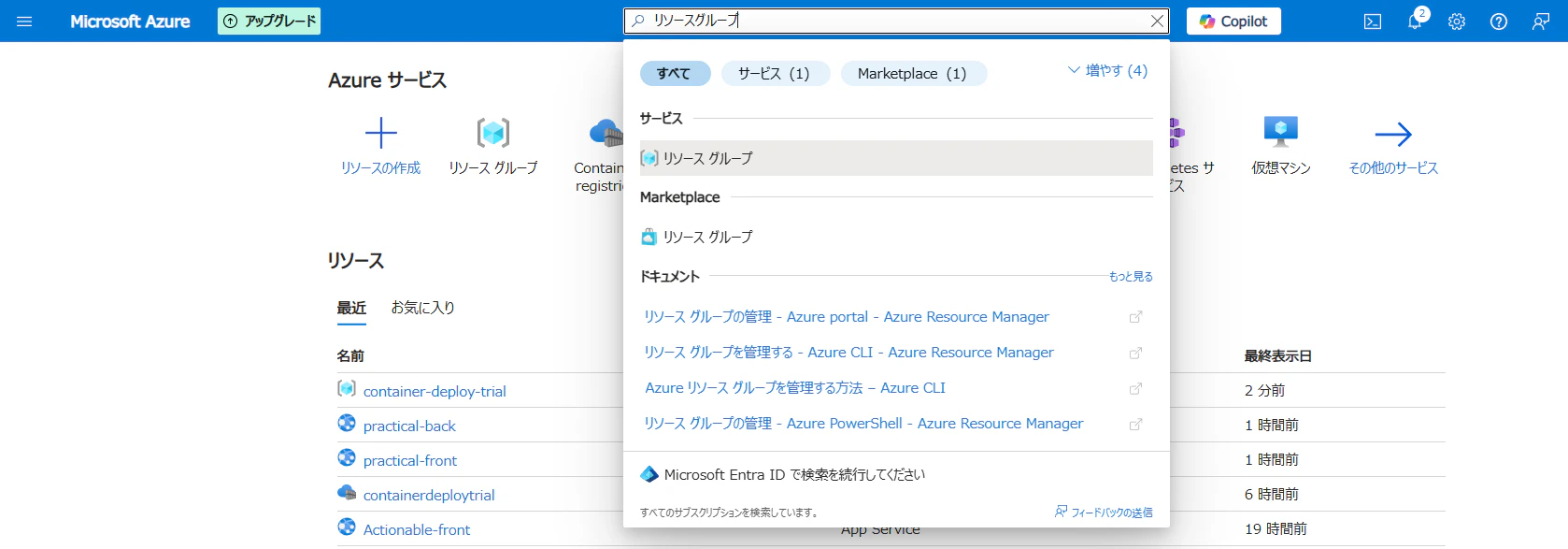Expand 増やす (4) filter options

click(x=1107, y=71)
